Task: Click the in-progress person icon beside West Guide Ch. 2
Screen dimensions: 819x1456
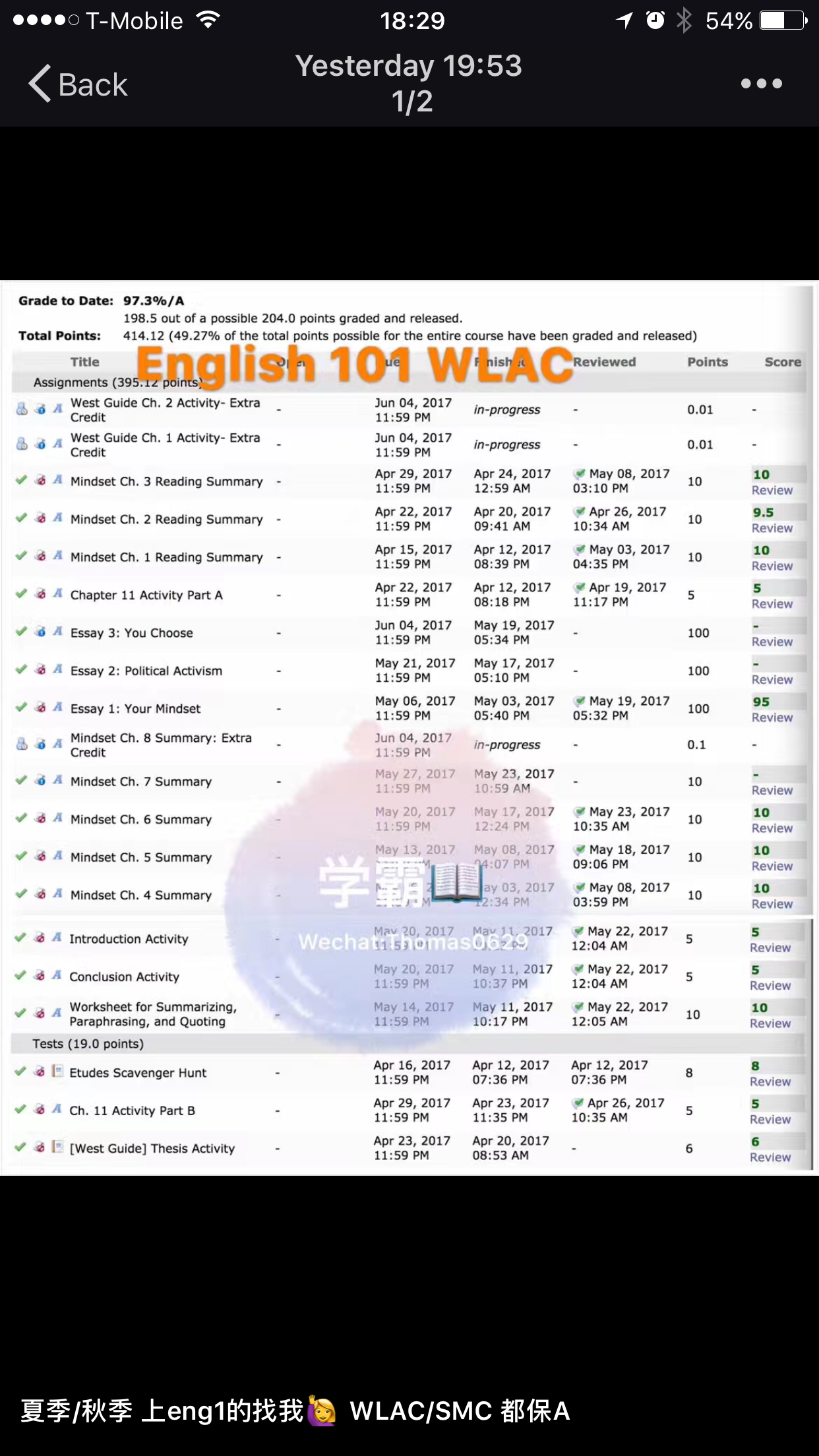Action: [22, 409]
